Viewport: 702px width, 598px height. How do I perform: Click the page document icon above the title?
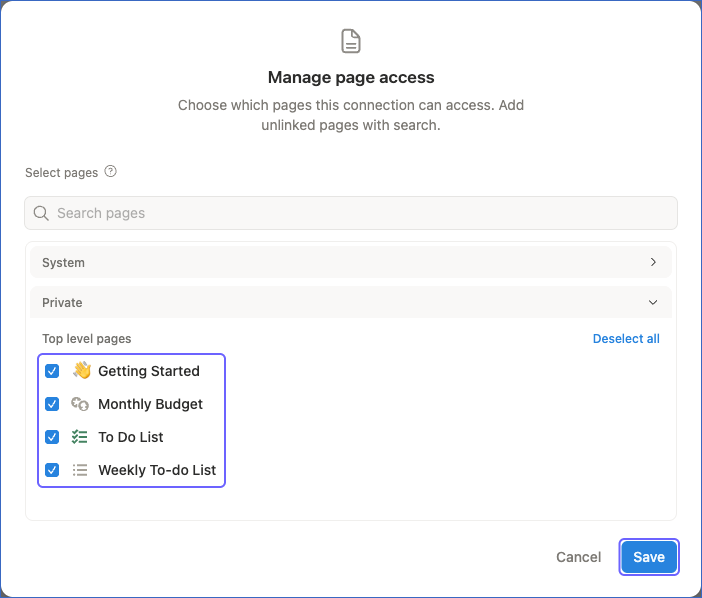coord(351,41)
